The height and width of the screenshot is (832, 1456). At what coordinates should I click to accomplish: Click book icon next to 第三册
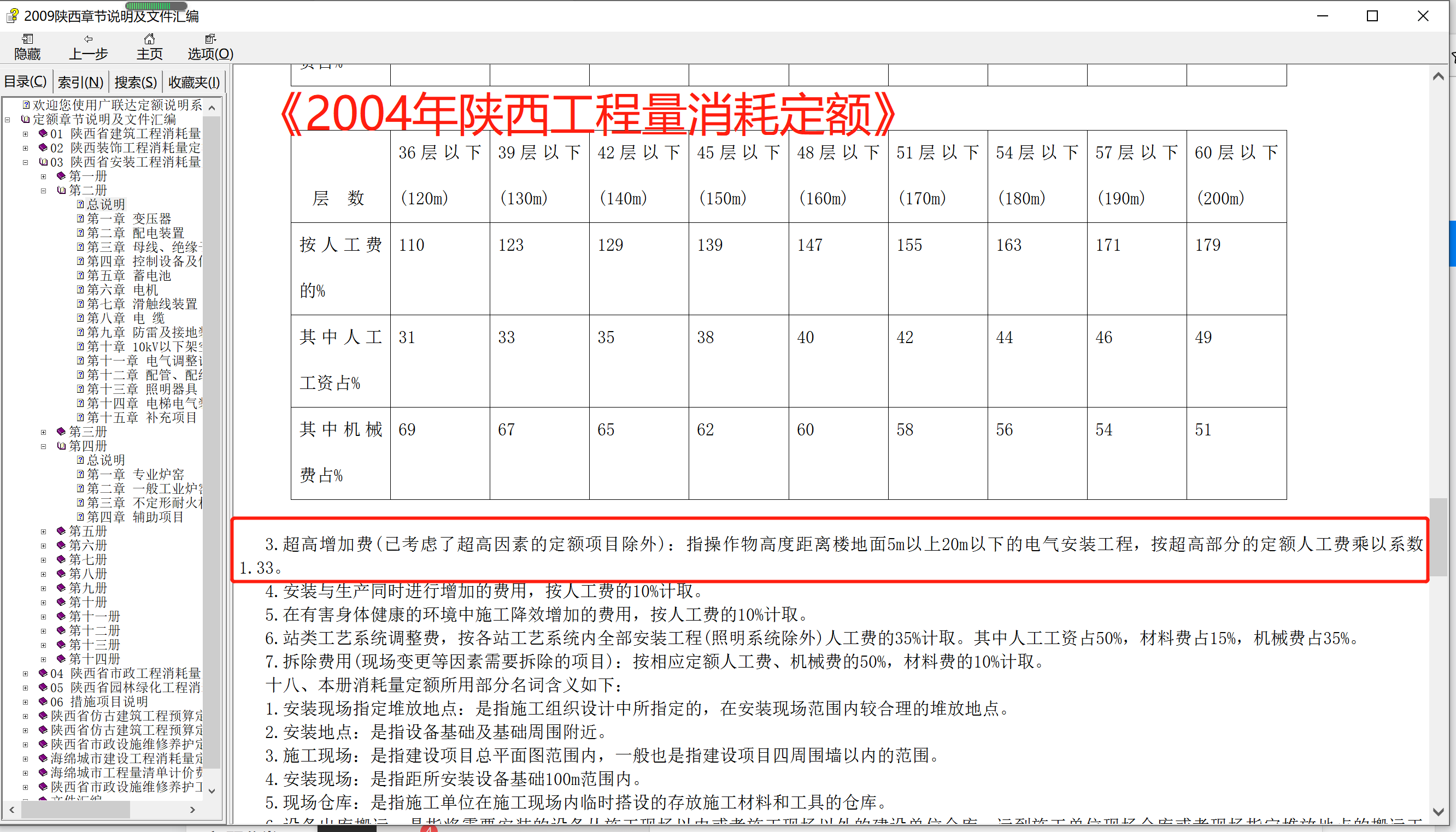tap(61, 432)
